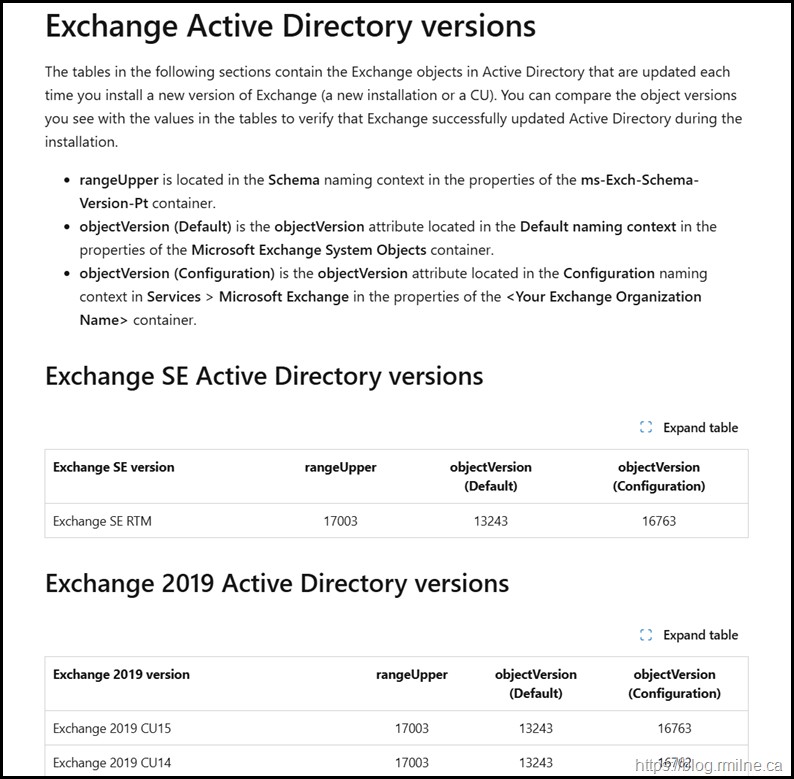The height and width of the screenshot is (779, 794).
Task: Click the 16763 value in the Exchange SE RTM row
Action: (x=659, y=521)
